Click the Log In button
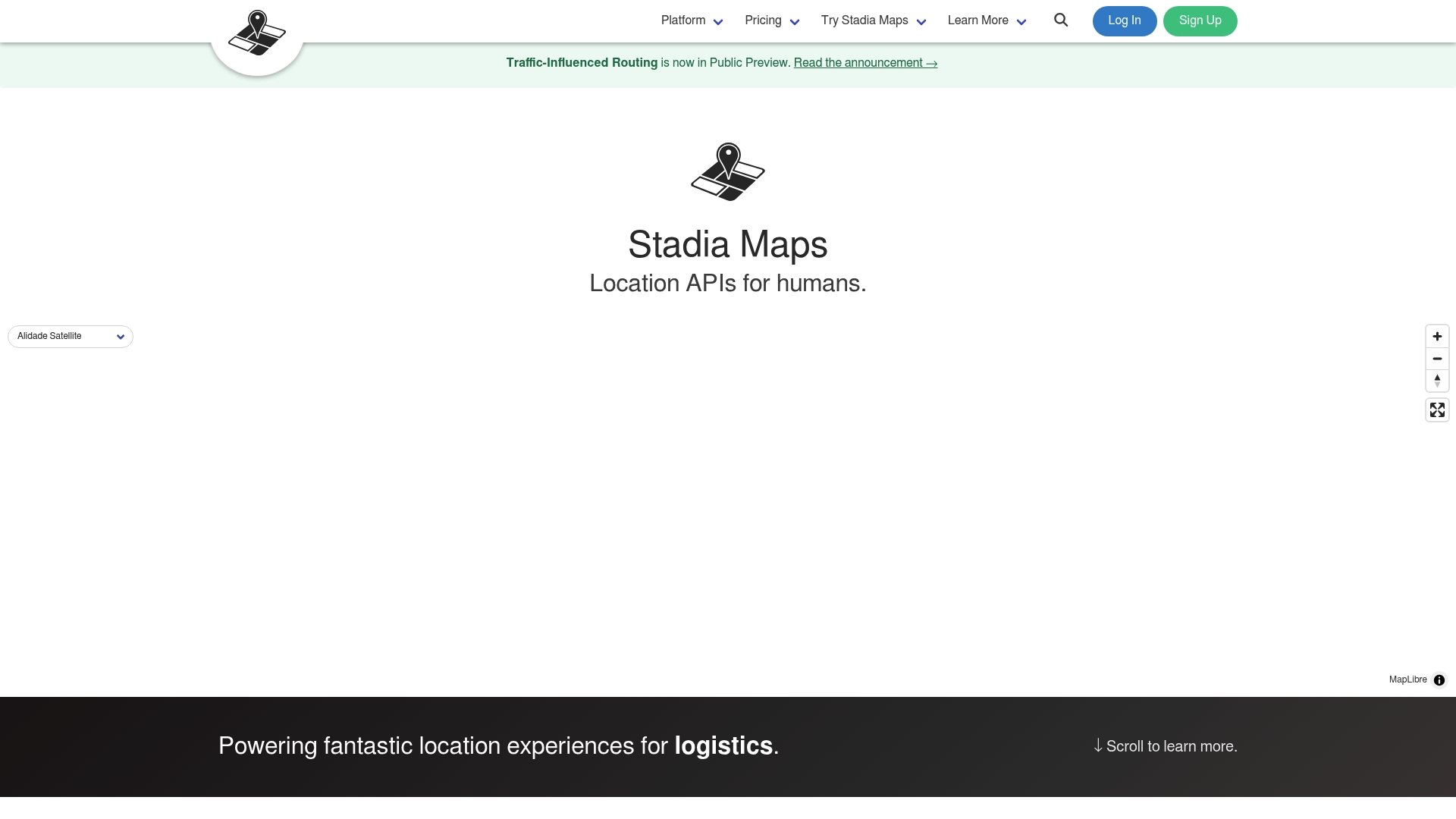 [x=1124, y=20]
